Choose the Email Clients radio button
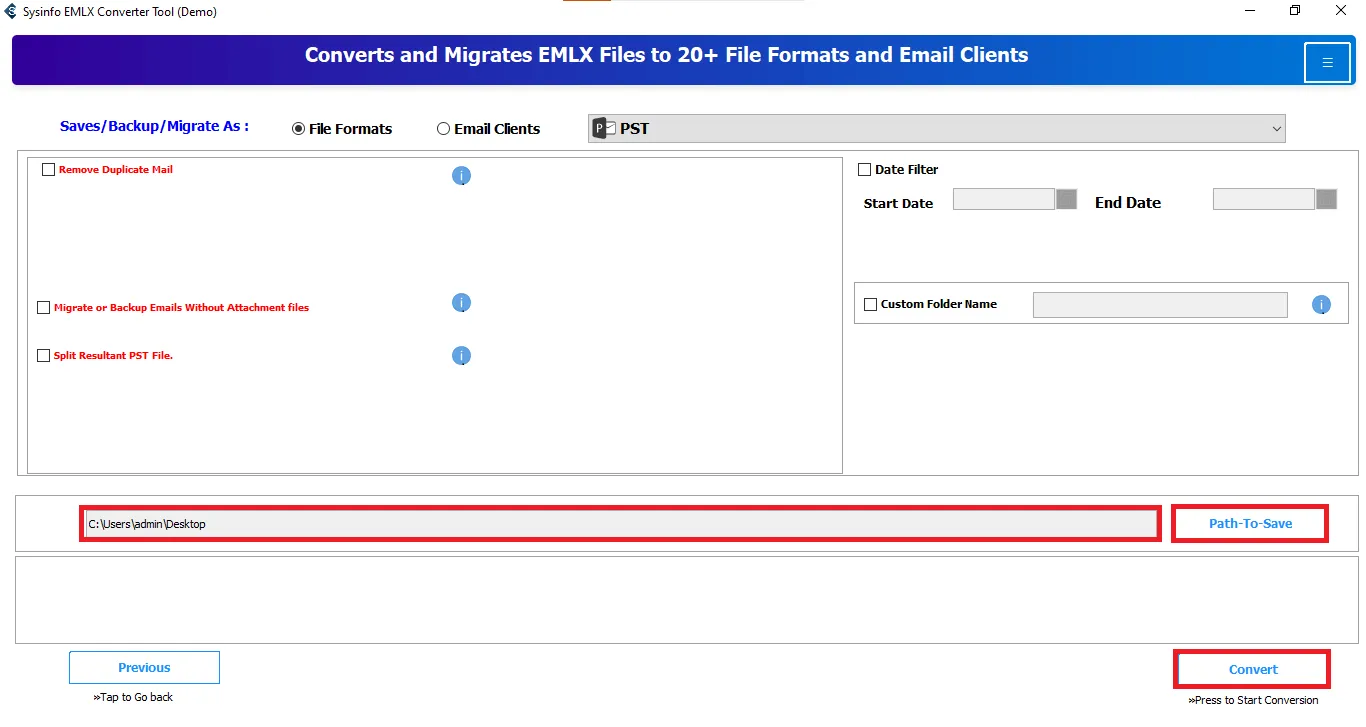 pyautogui.click(x=443, y=129)
